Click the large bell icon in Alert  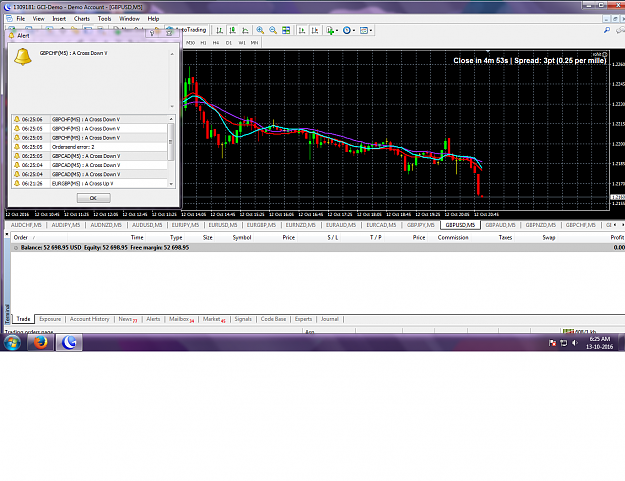[x=23, y=57]
